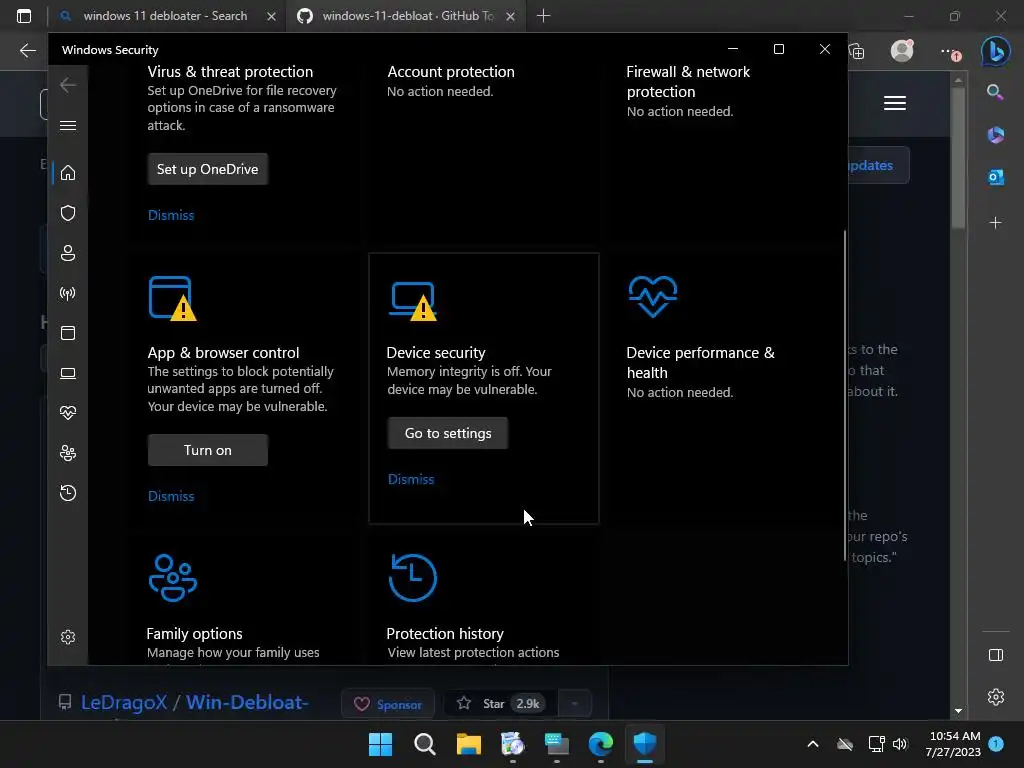The width and height of the screenshot is (1024, 768).
Task: Open Home in Windows Security sidebar
Action: coord(68,173)
